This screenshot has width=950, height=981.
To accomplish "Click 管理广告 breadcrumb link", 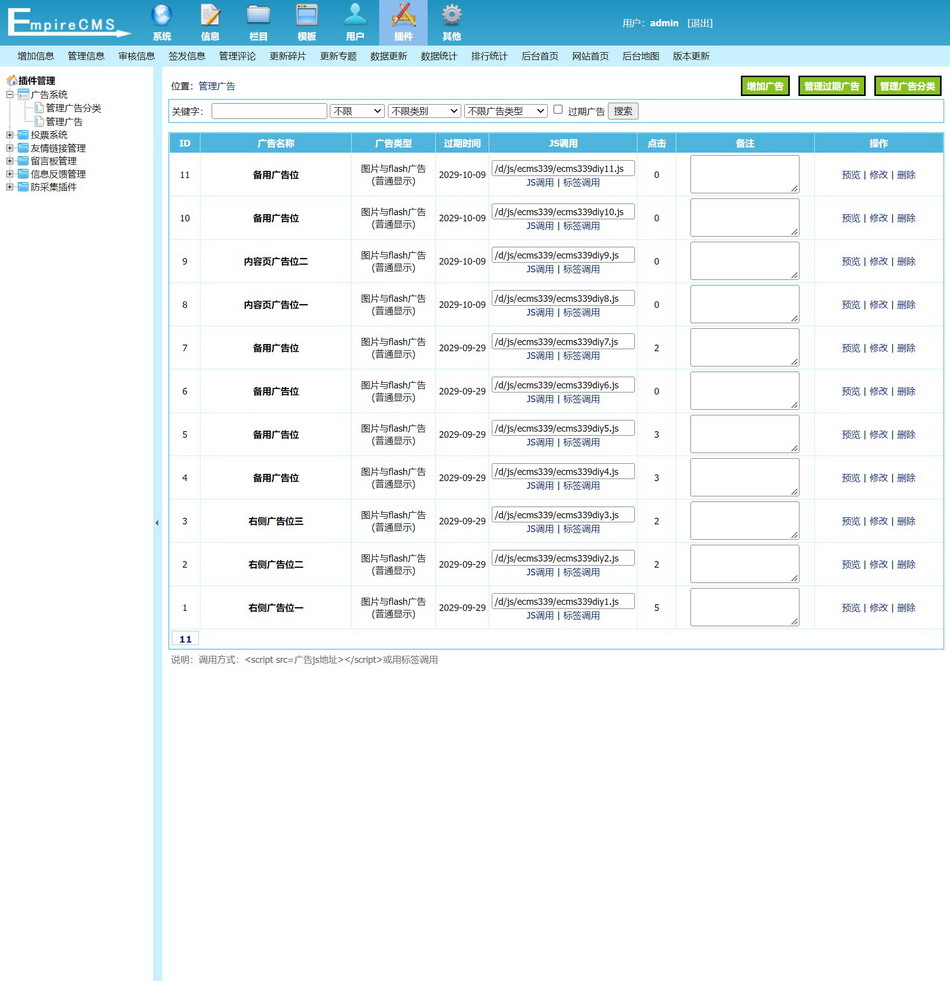I will coord(217,86).
